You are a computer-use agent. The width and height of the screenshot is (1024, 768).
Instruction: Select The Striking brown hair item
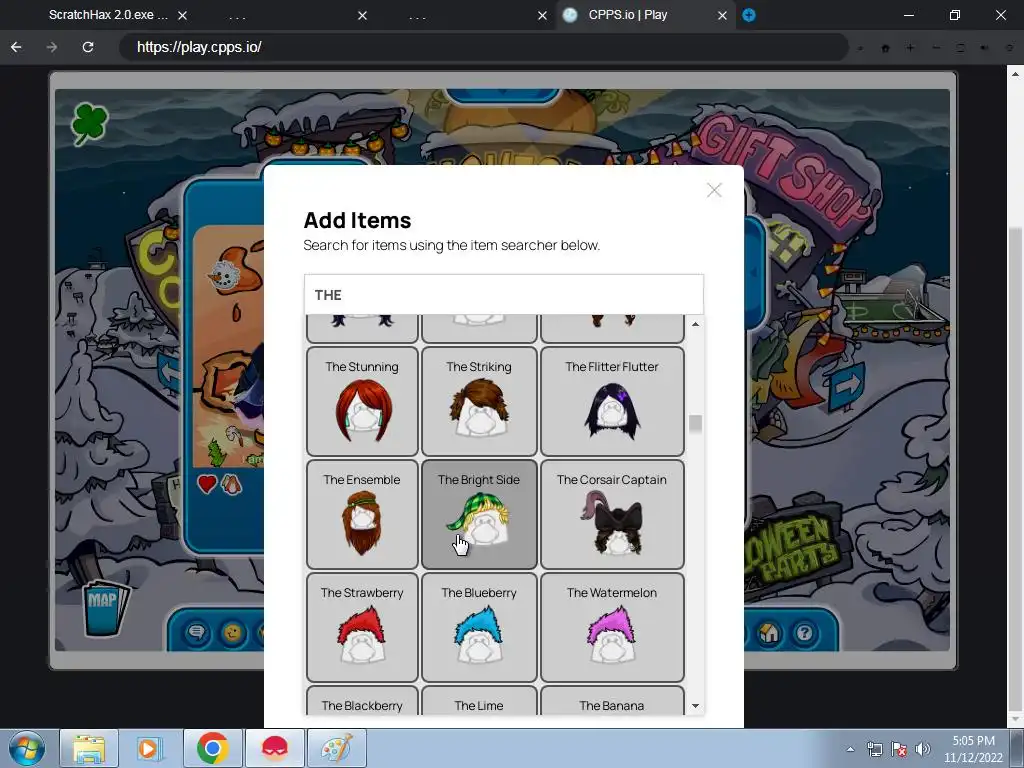click(479, 401)
